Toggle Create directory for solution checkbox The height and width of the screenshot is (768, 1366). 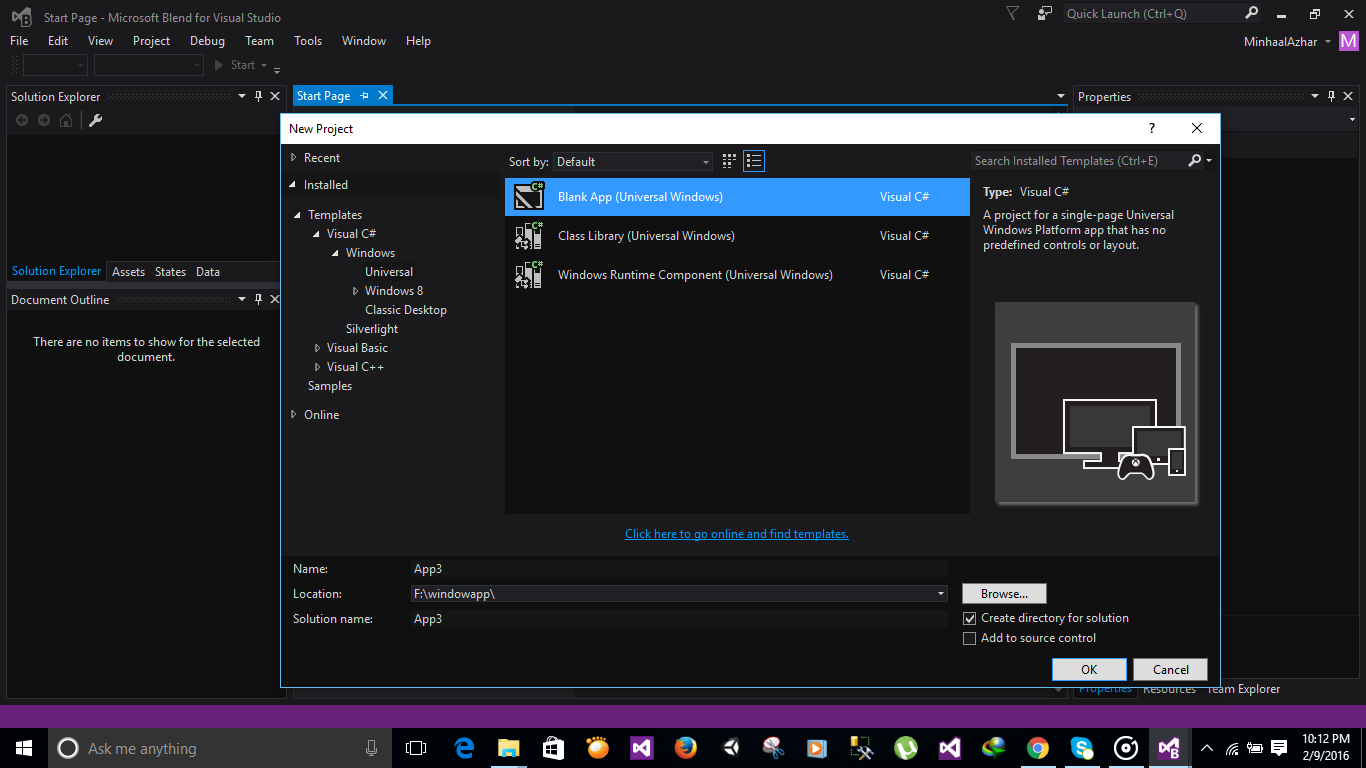click(x=969, y=618)
